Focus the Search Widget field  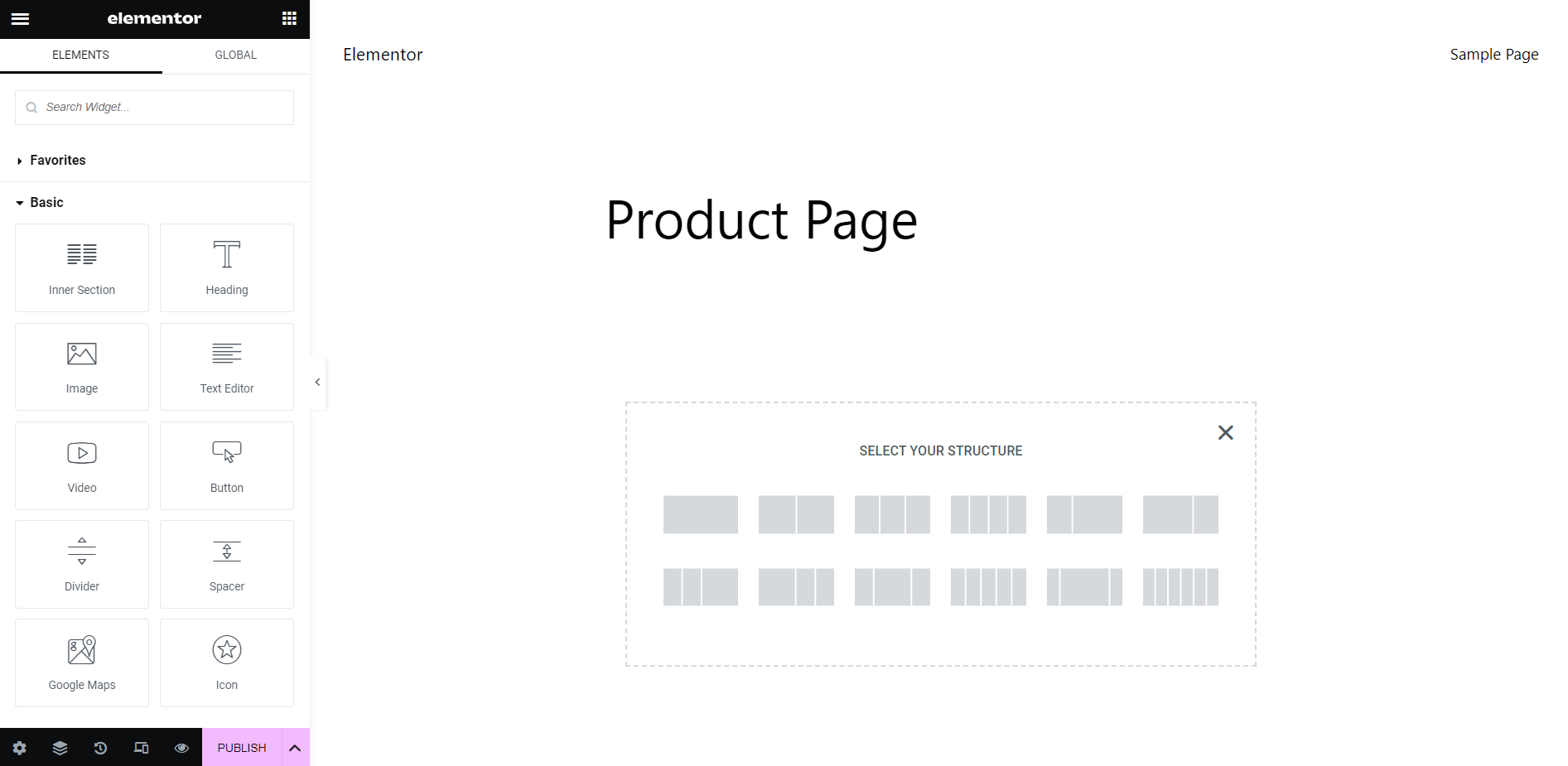click(x=154, y=108)
